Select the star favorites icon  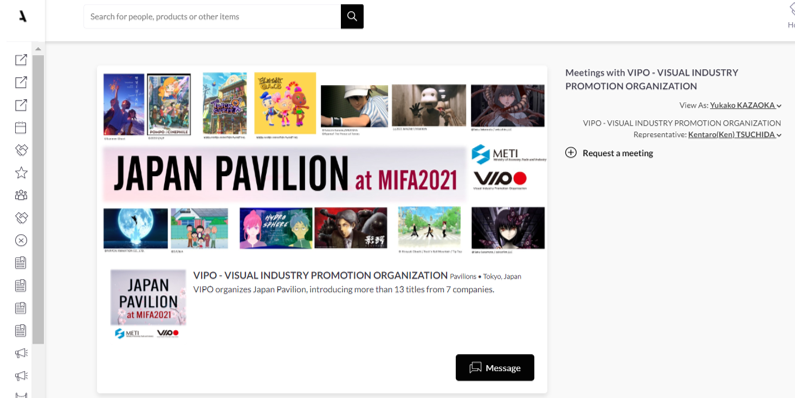tap(21, 172)
